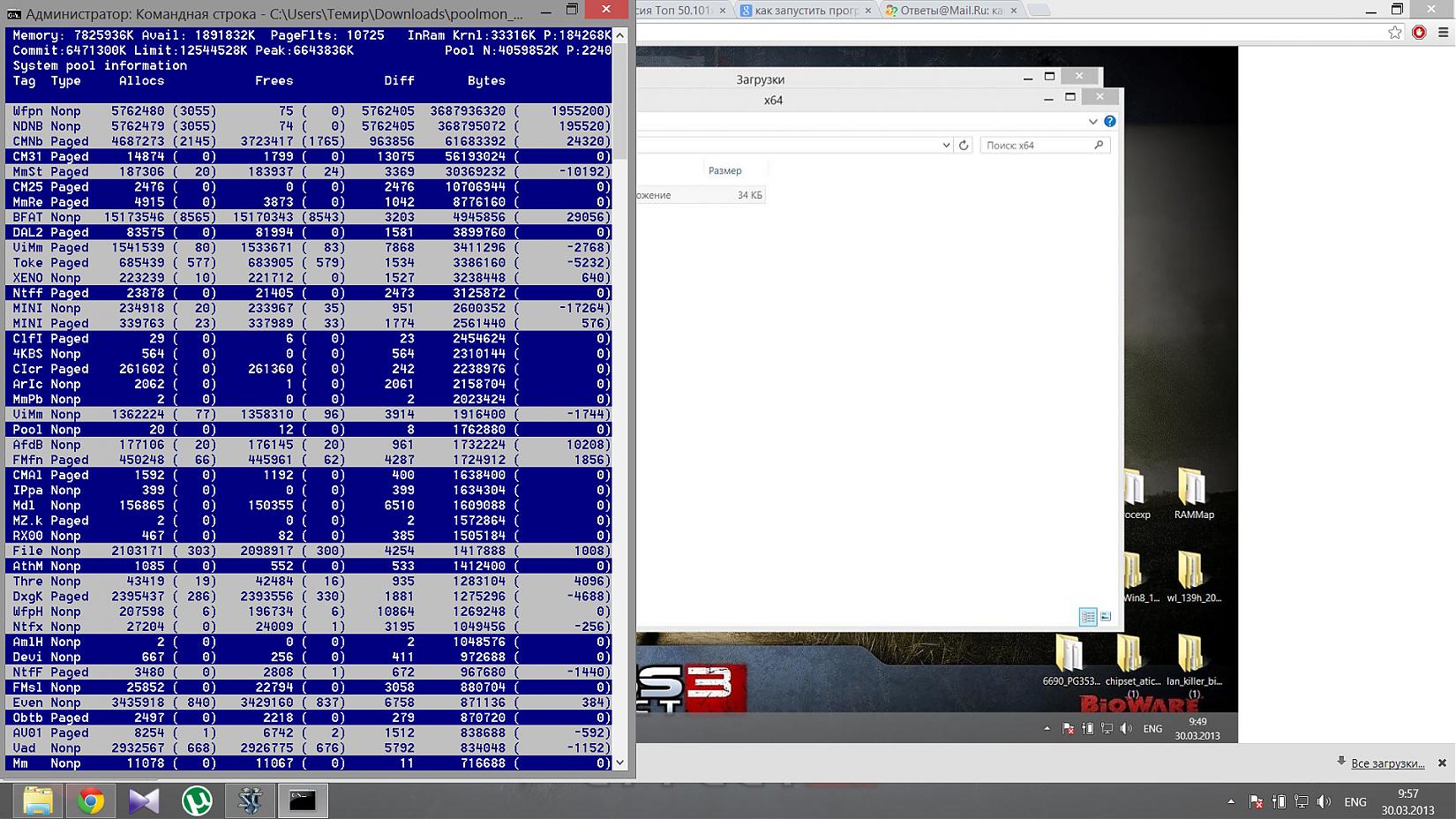Screen dimensions: 1456x819
Task: Bookmark the page with the star icon
Action: (1394, 33)
